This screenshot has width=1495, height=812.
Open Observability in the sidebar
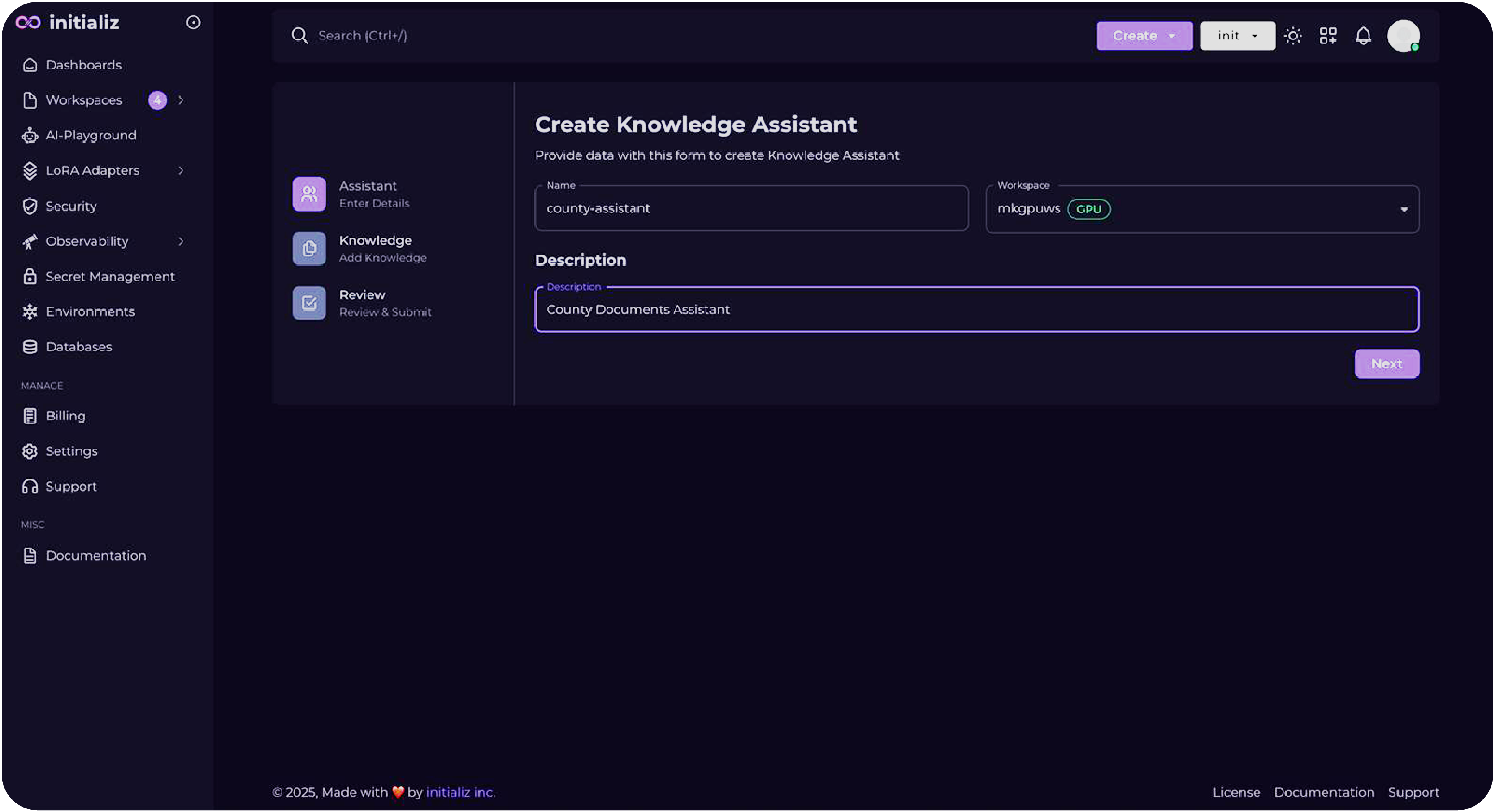pos(87,241)
